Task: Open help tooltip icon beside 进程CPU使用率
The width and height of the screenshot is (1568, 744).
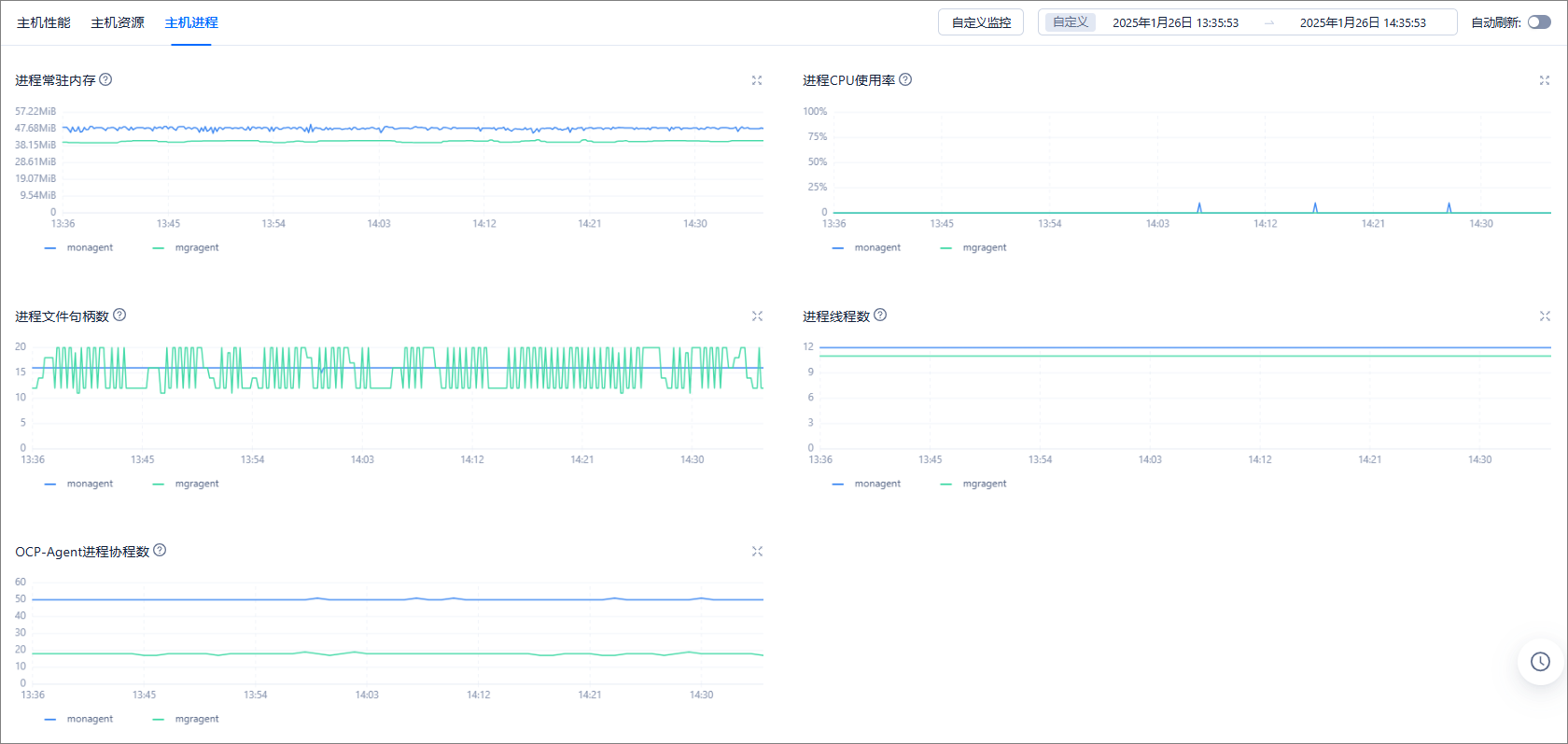Action: coord(905,79)
